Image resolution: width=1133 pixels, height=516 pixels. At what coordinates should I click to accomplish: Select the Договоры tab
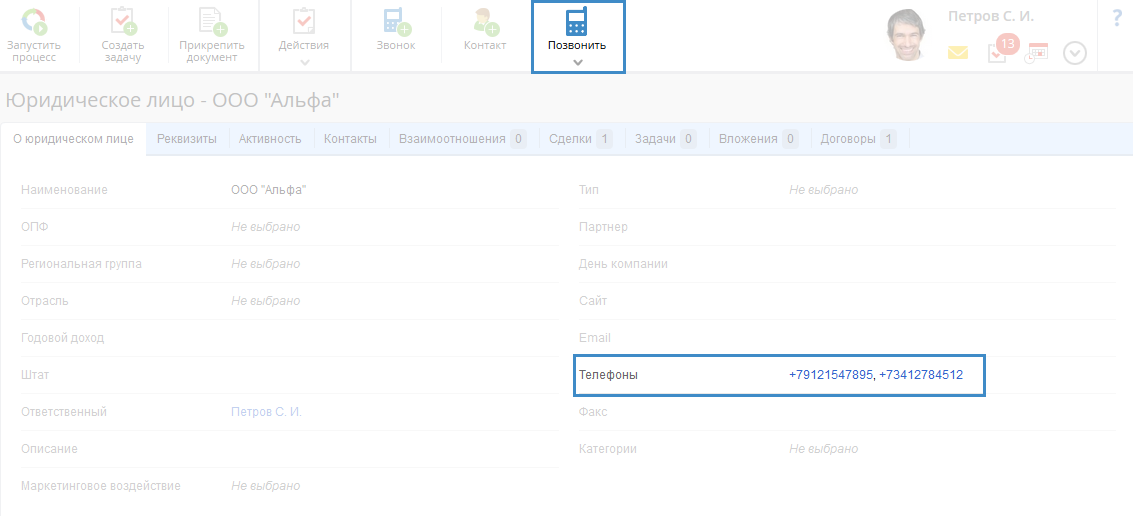point(857,139)
